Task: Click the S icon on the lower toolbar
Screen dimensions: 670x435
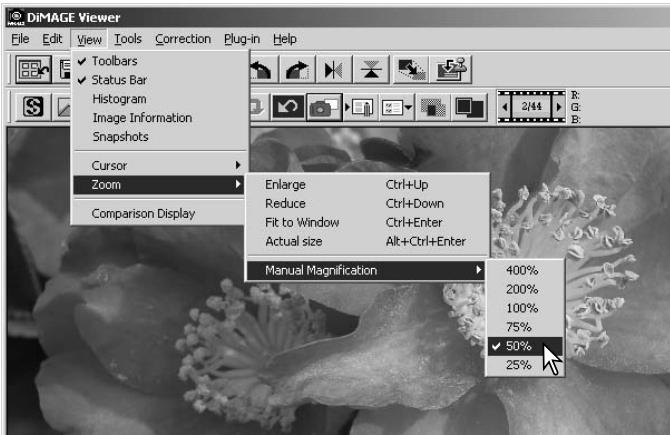Action: (33, 107)
